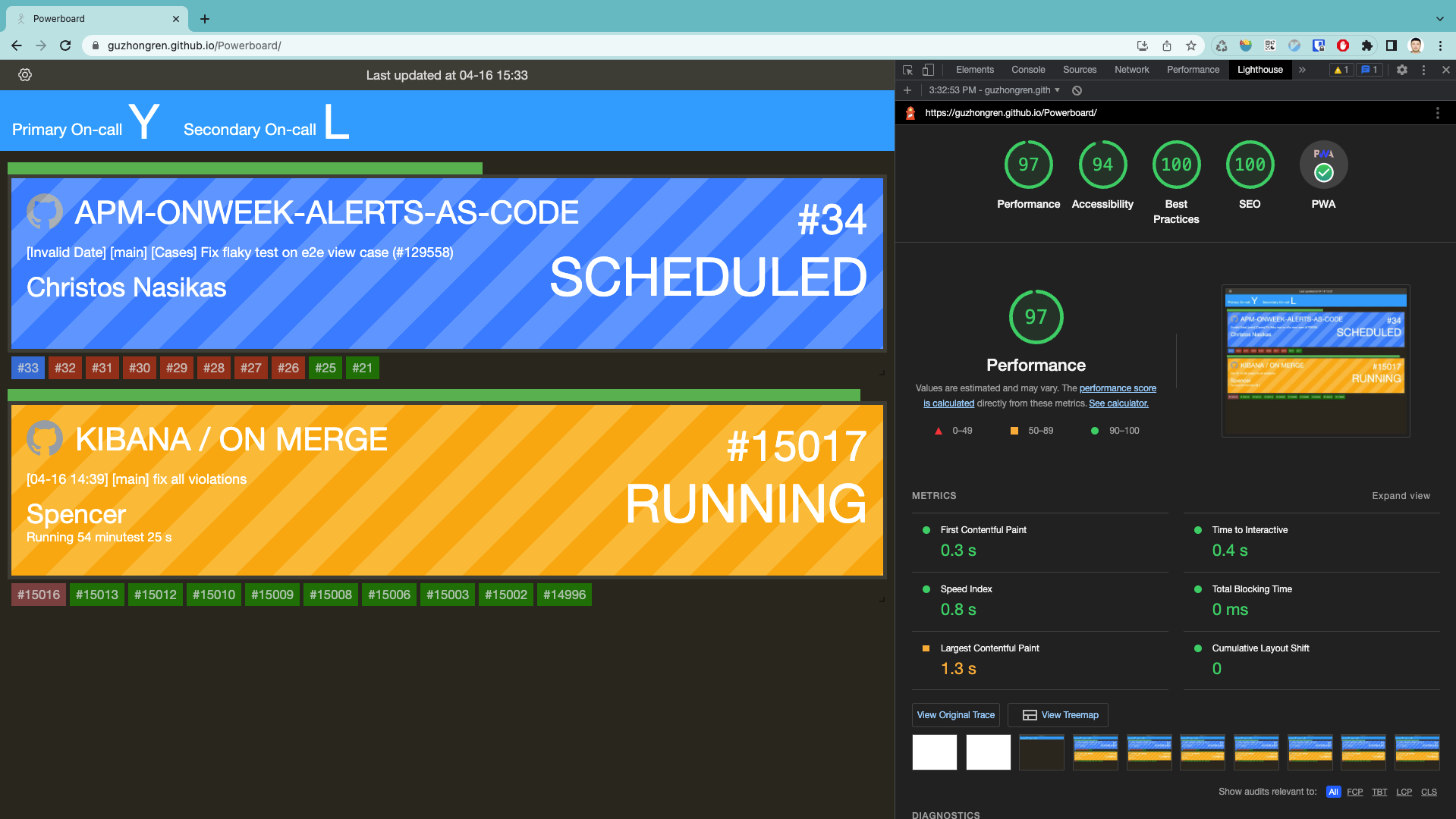Show more DevTools tabs via chevron
Screen dimensions: 1456x819
click(x=1302, y=70)
